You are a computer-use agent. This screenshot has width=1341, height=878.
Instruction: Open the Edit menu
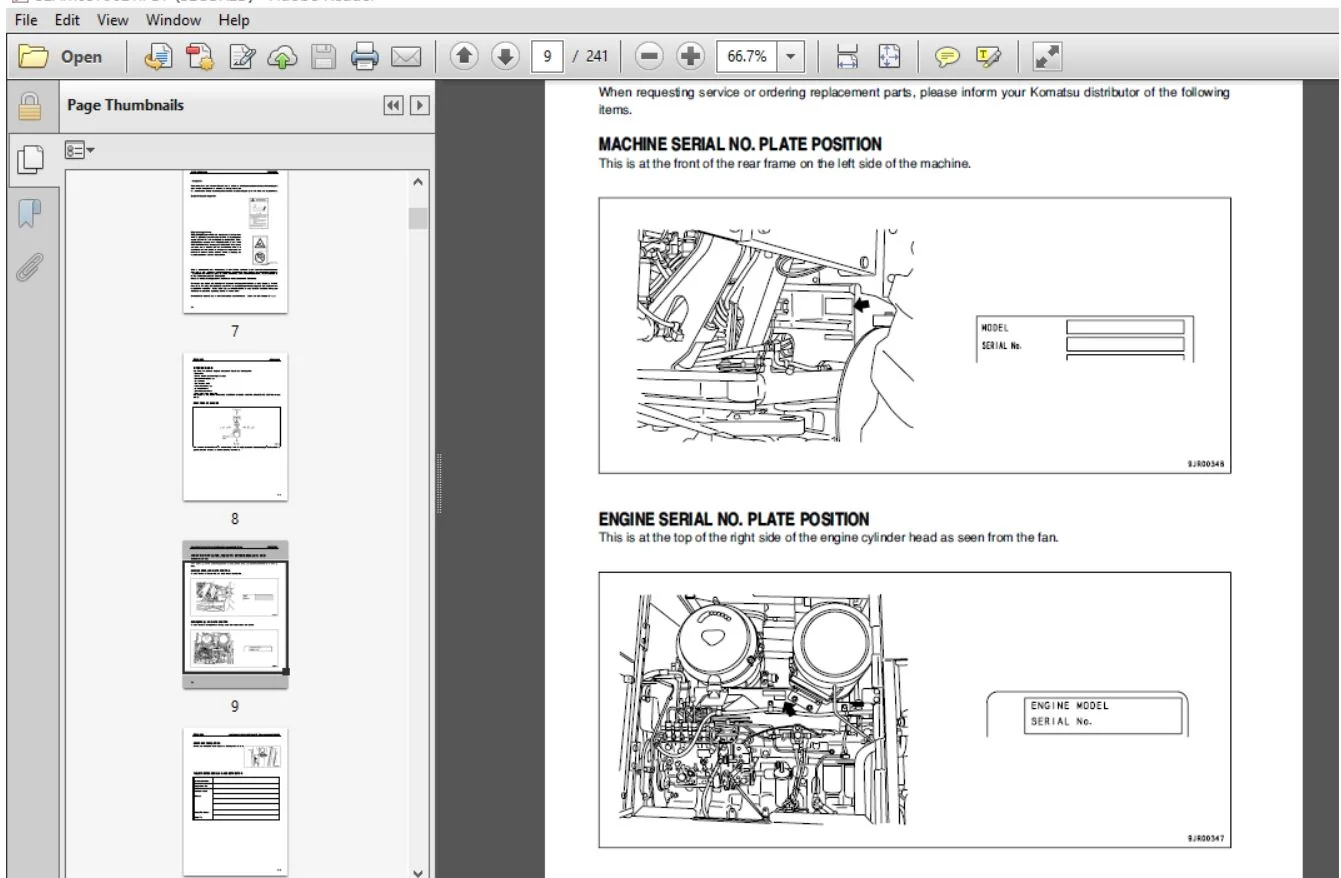(67, 20)
